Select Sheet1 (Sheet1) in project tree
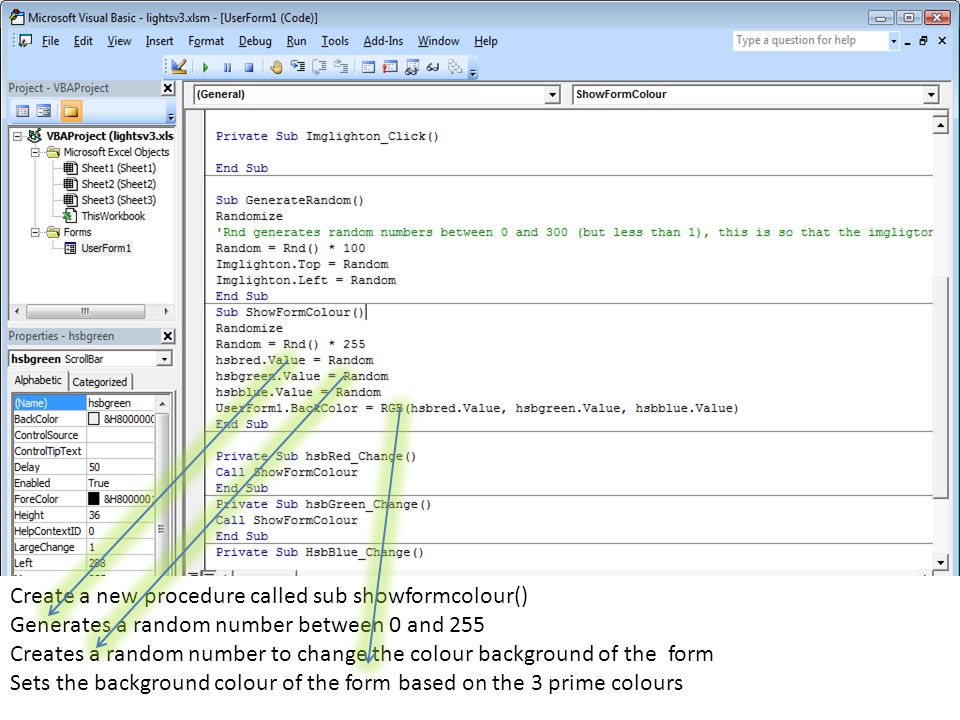 click(x=118, y=168)
